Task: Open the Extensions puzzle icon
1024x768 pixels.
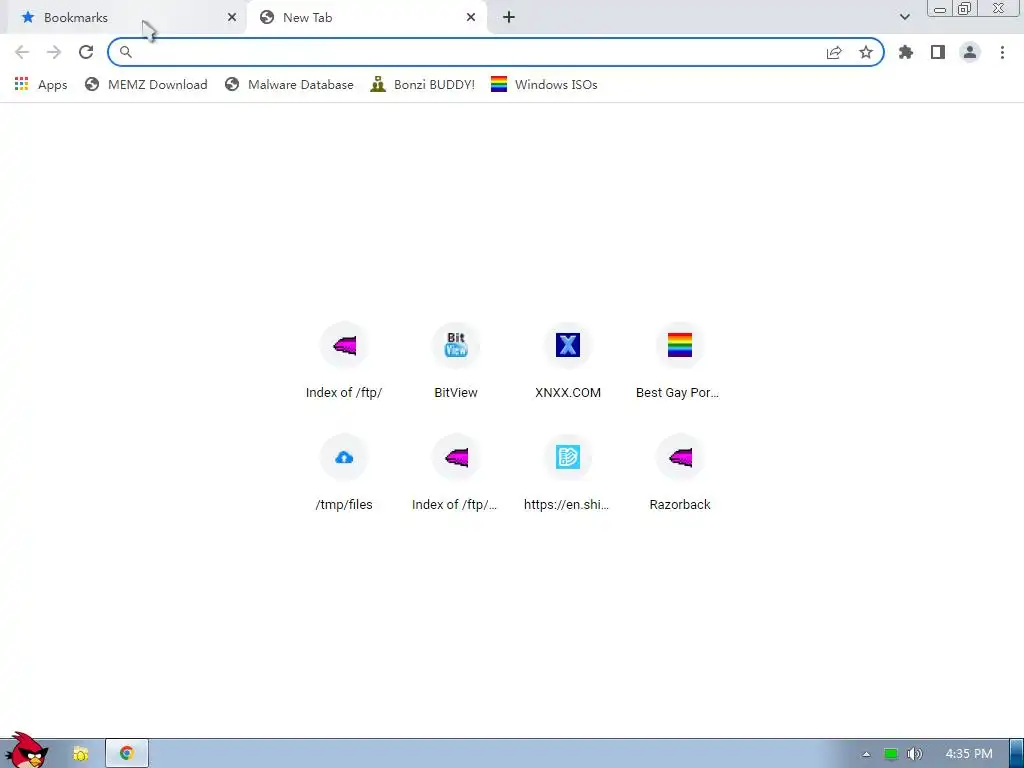Action: tap(906, 52)
